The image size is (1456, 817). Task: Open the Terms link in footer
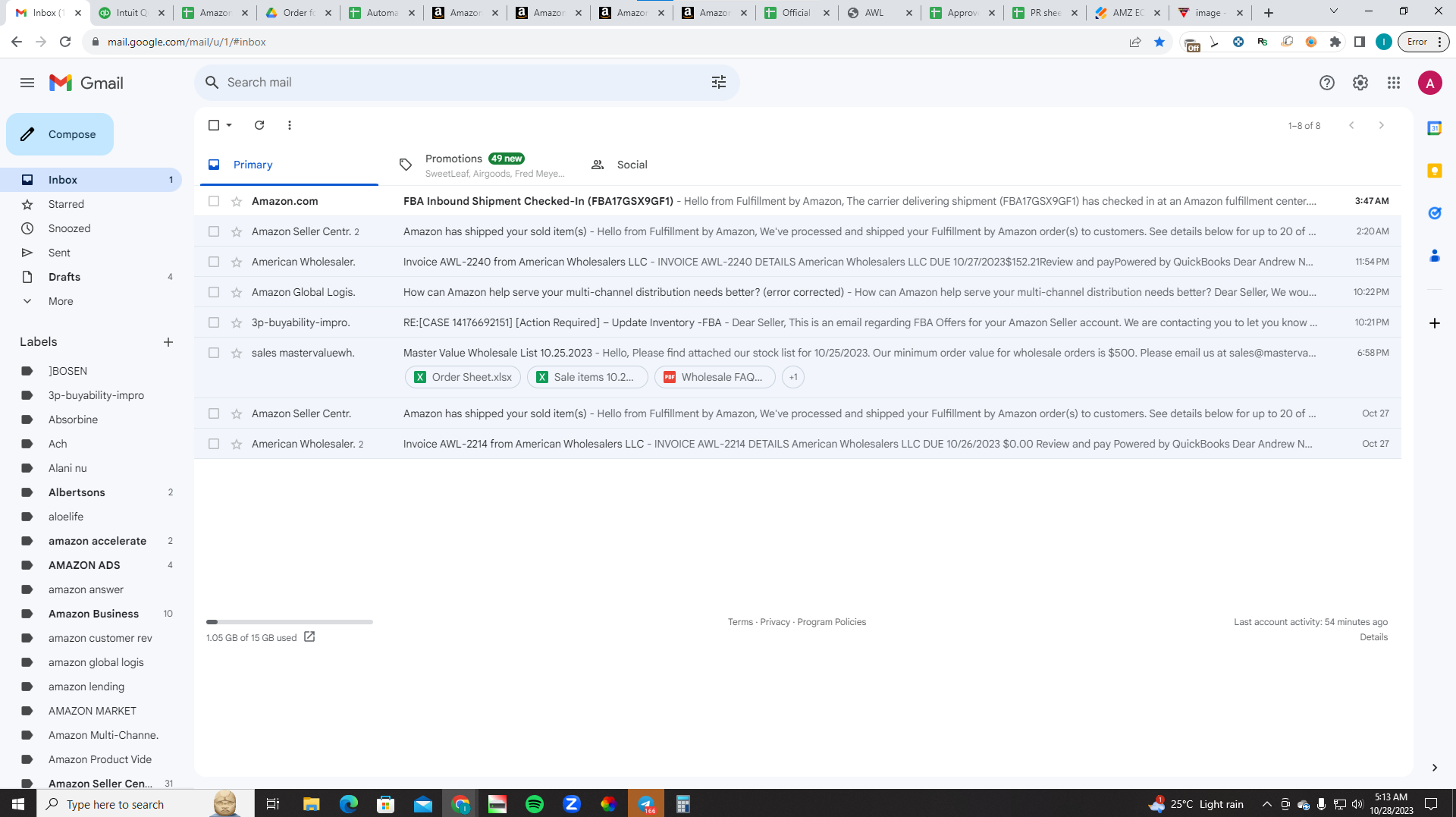tap(740, 622)
